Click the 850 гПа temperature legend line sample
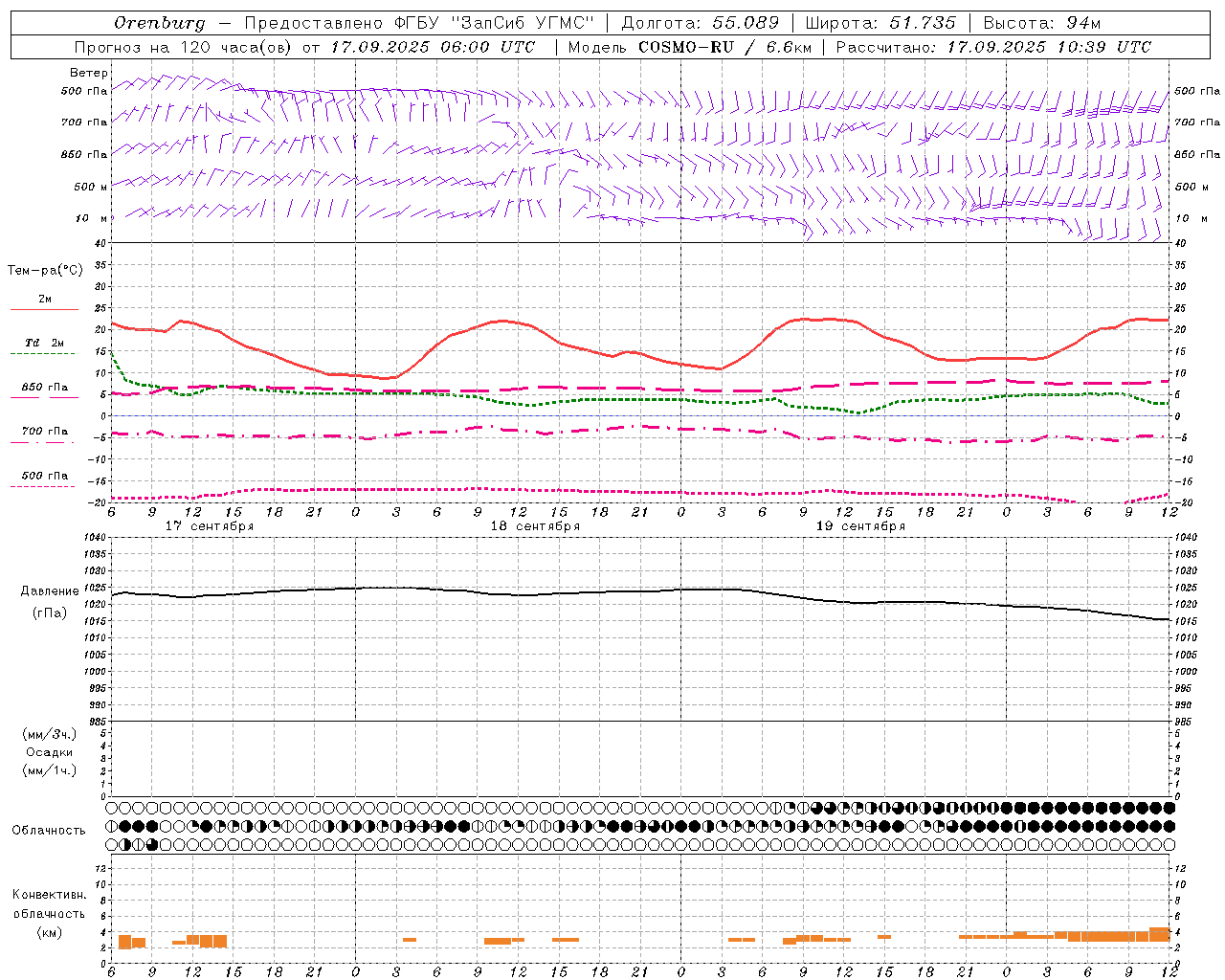 (x=44, y=397)
